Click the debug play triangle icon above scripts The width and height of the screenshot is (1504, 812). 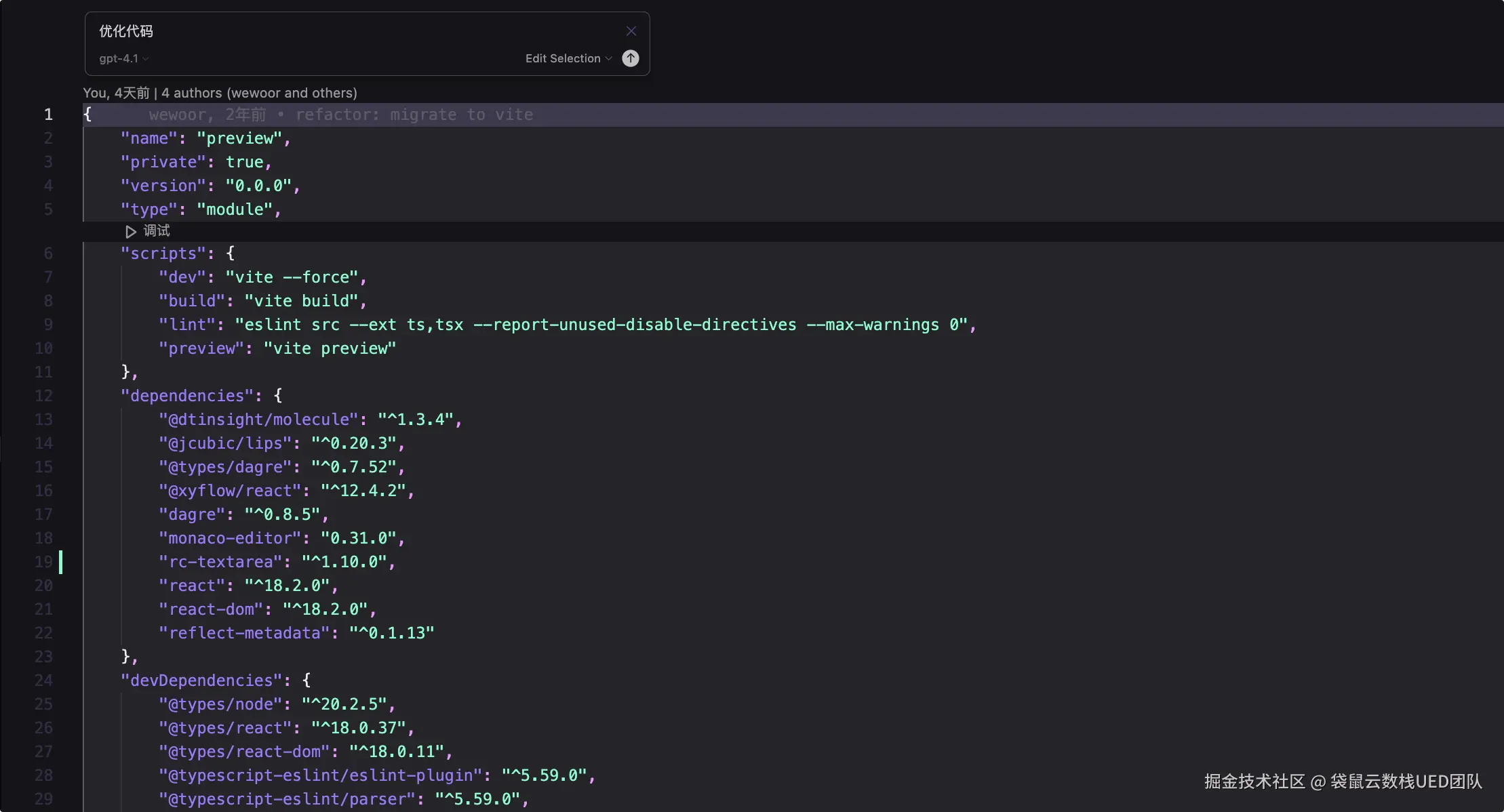(x=131, y=232)
